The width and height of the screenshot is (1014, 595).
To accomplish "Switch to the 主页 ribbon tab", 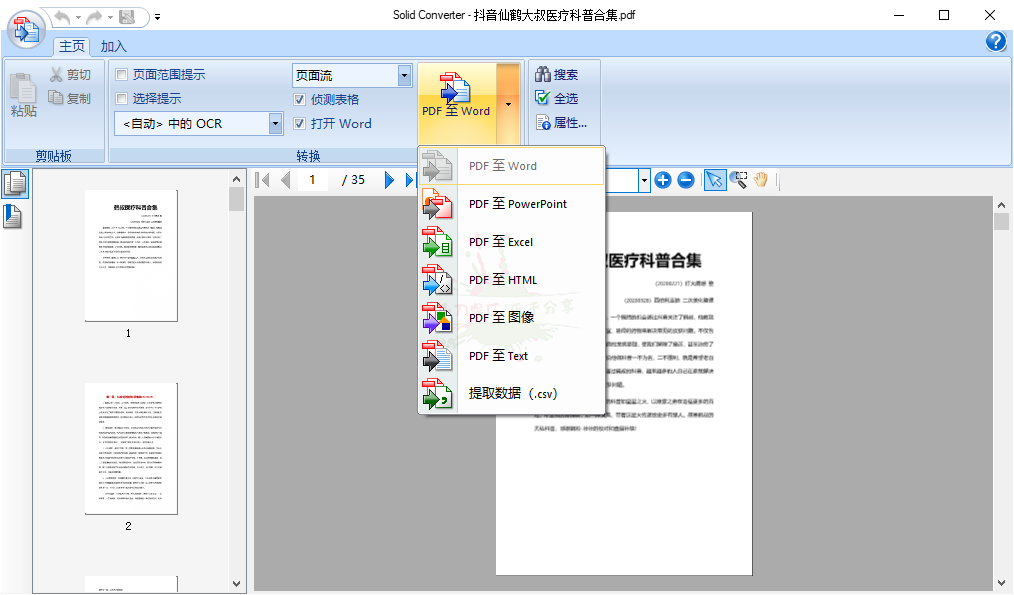I will tap(72, 46).
